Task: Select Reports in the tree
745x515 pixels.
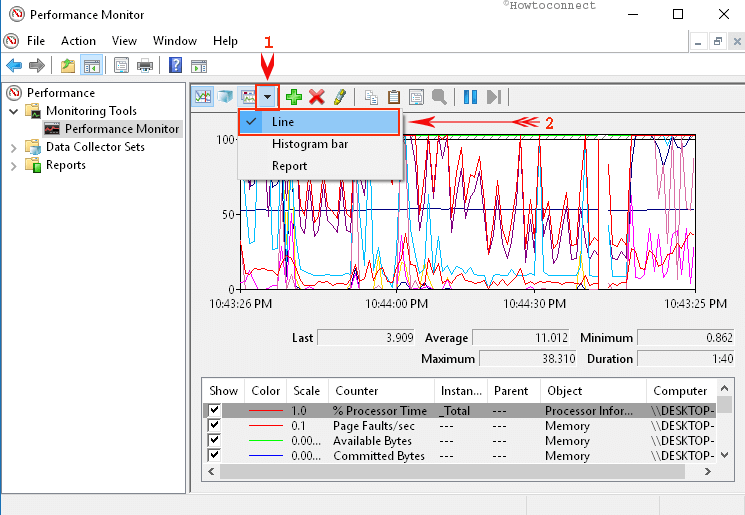Action: 66,165
